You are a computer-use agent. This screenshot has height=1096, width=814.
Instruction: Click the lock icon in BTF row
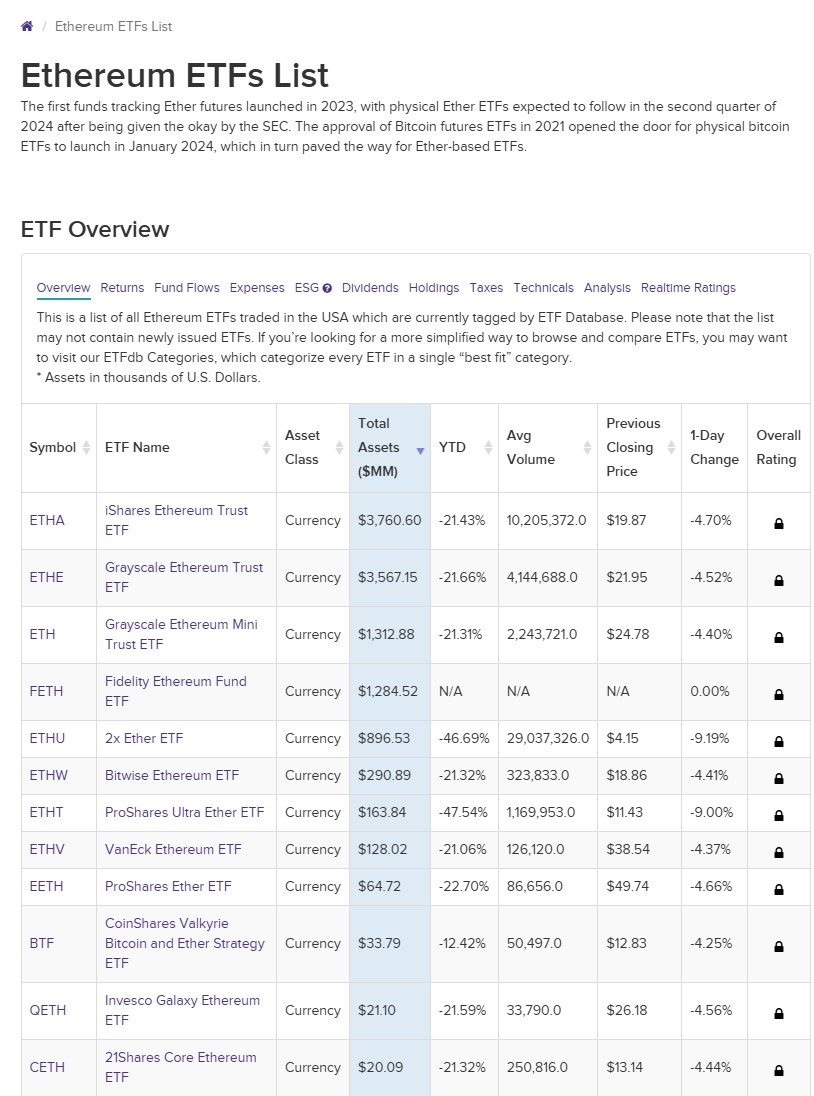tap(779, 945)
